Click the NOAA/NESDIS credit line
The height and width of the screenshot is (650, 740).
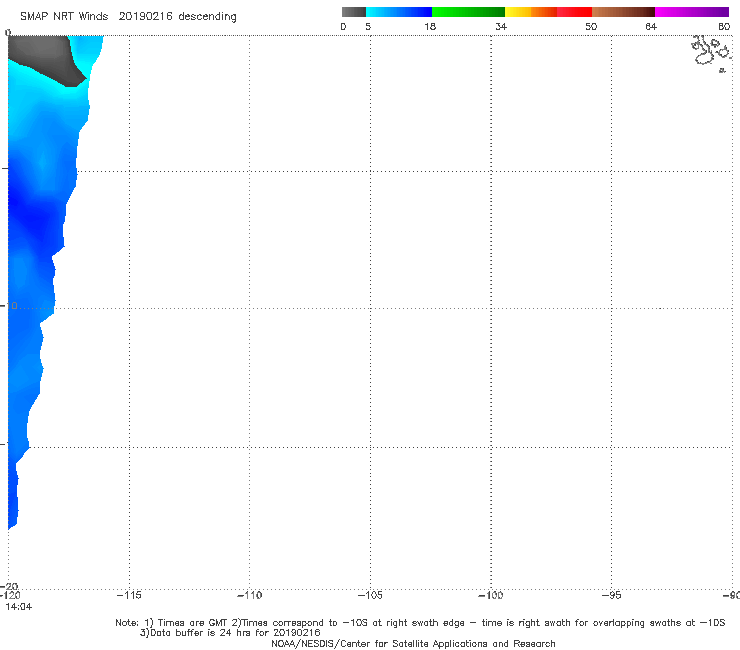pyautogui.click(x=413, y=644)
